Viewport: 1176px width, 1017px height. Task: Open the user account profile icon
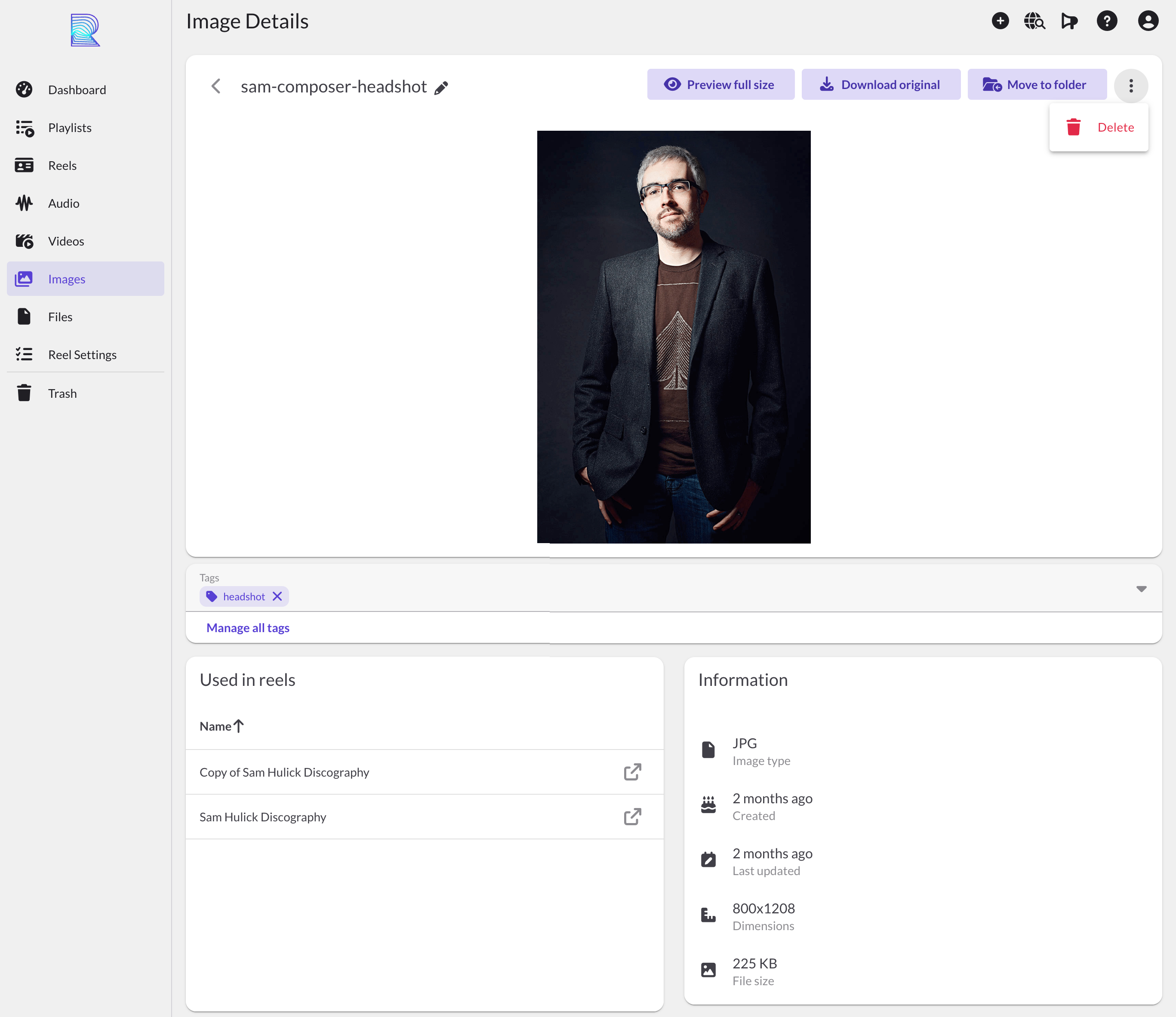coord(1148,22)
